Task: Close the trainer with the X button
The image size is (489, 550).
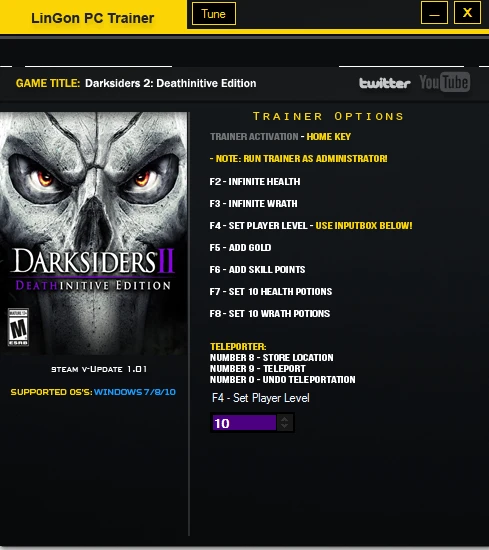Action: pos(467,13)
